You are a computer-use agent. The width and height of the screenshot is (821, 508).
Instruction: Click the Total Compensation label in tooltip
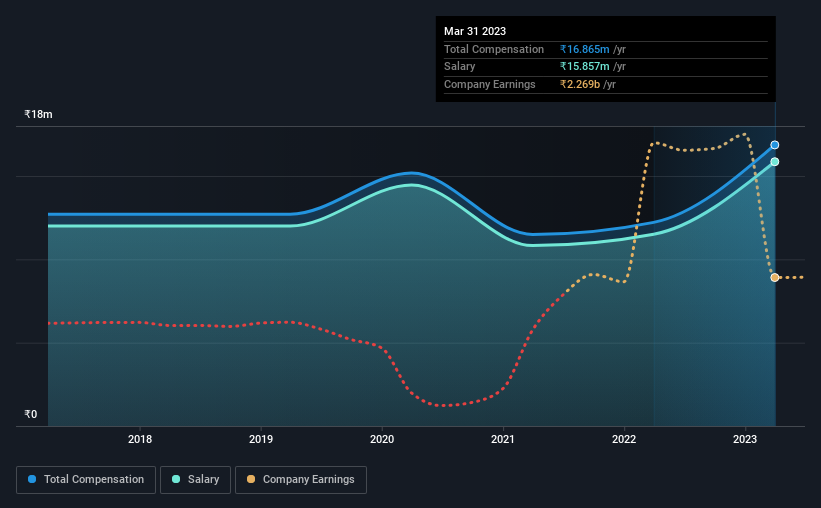pos(494,49)
